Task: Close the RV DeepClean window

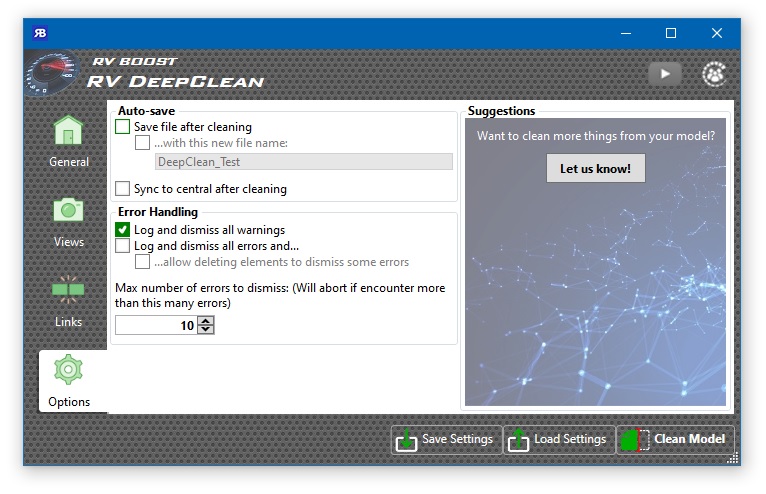Action: [717, 33]
